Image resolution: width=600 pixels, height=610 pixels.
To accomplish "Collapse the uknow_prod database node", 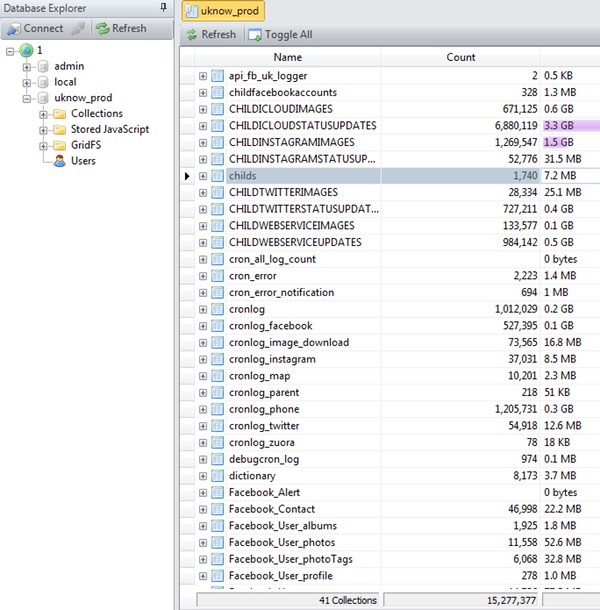I will pyautogui.click(x=26, y=99).
